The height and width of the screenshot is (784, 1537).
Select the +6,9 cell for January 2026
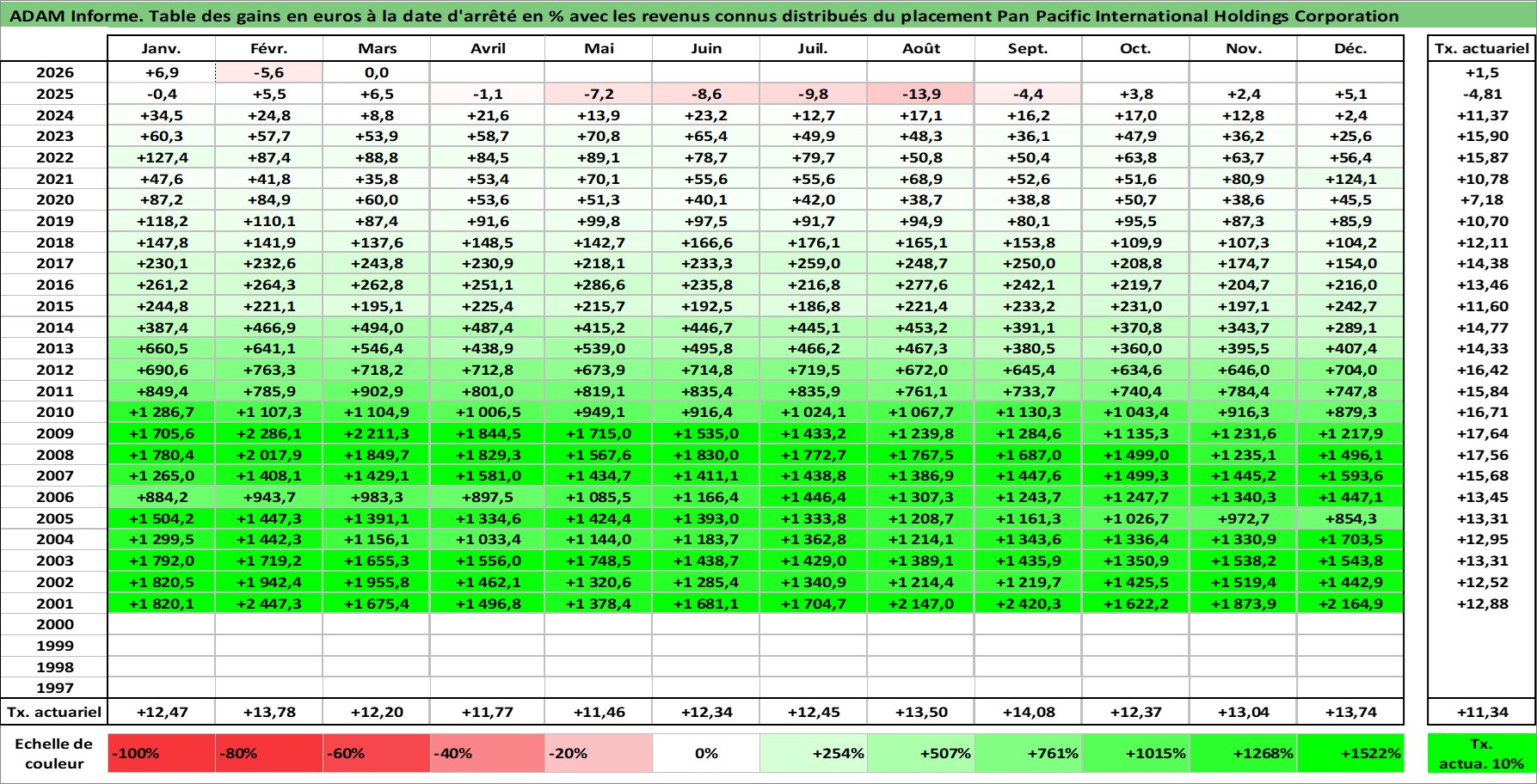point(162,73)
